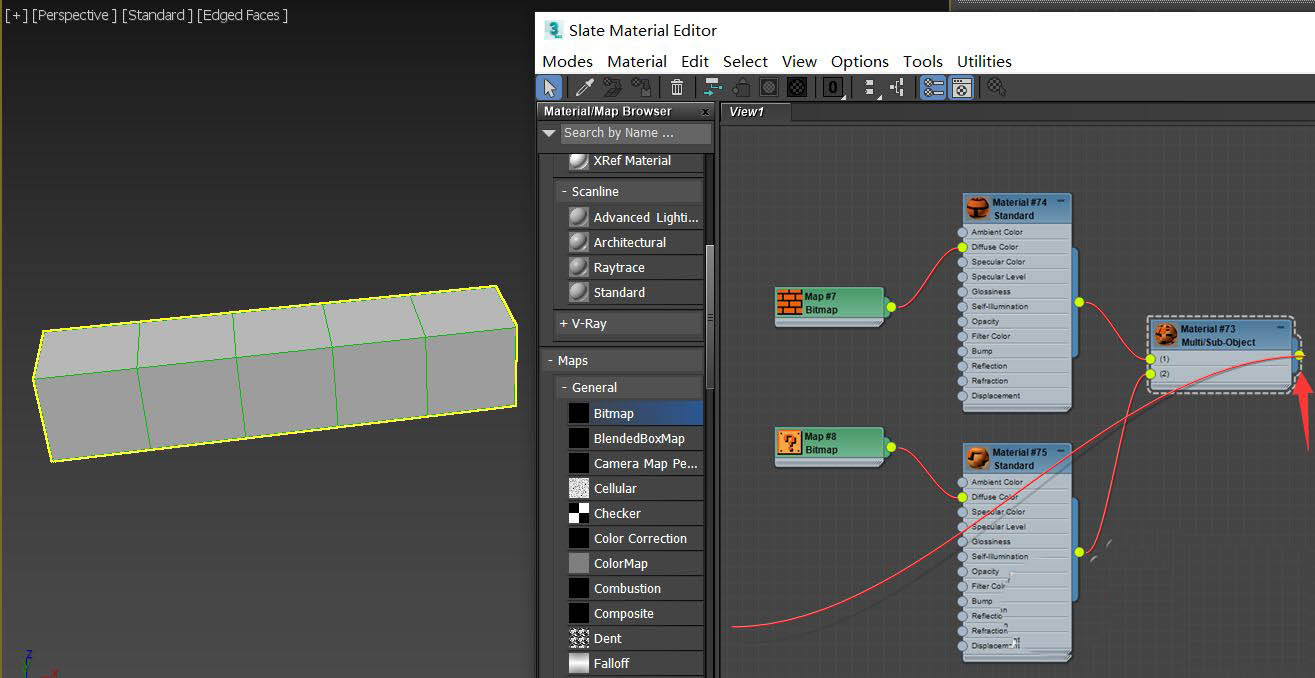
Task: Collapse Material #74 node with minus
Action: [x=1061, y=201]
